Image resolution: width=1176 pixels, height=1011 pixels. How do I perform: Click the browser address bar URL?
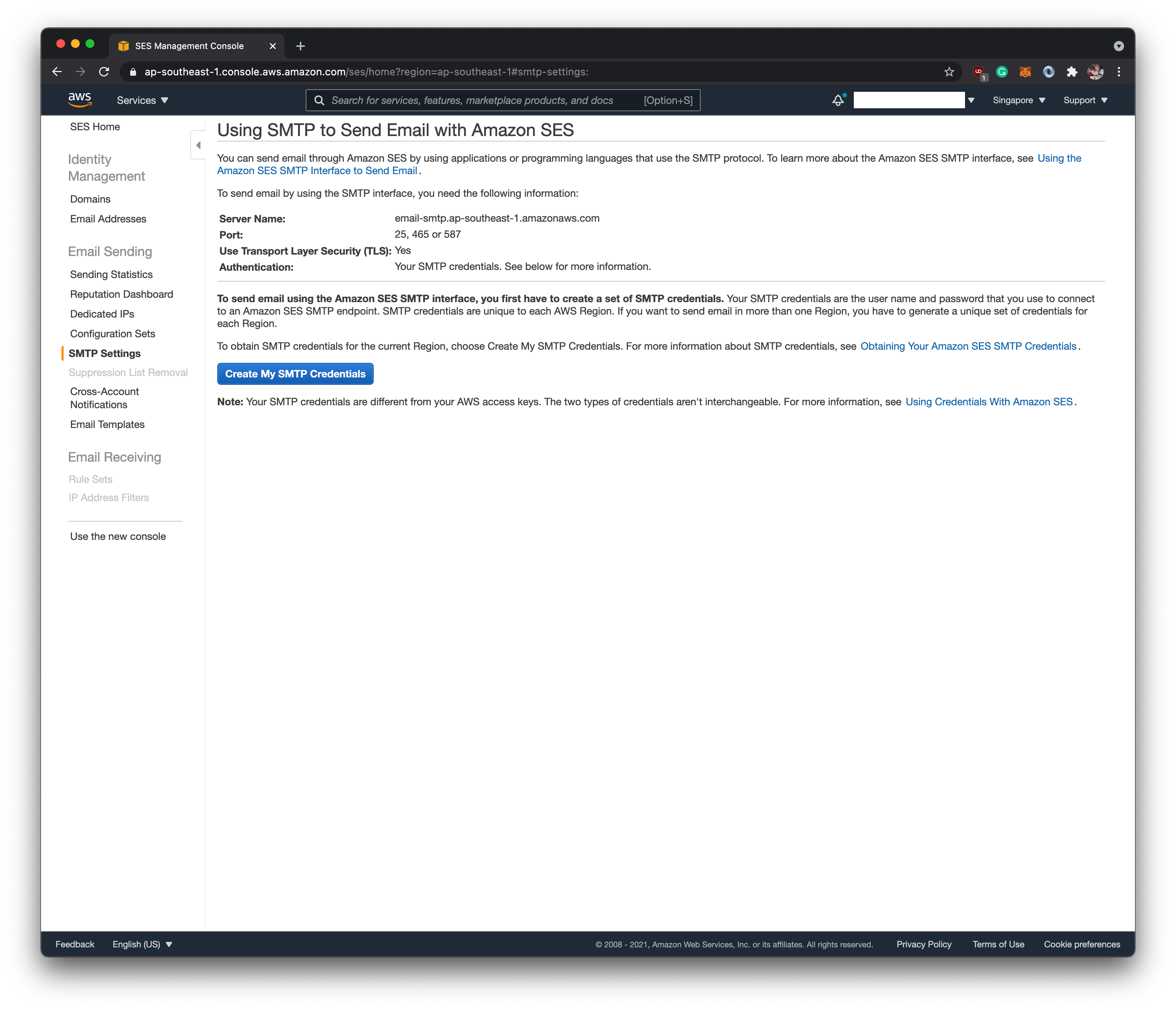(366, 72)
